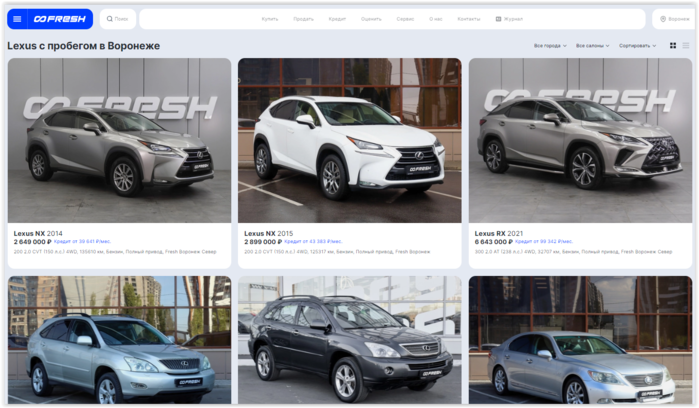Open the Журнал section
Screen dimensions: 699x408
(509, 19)
